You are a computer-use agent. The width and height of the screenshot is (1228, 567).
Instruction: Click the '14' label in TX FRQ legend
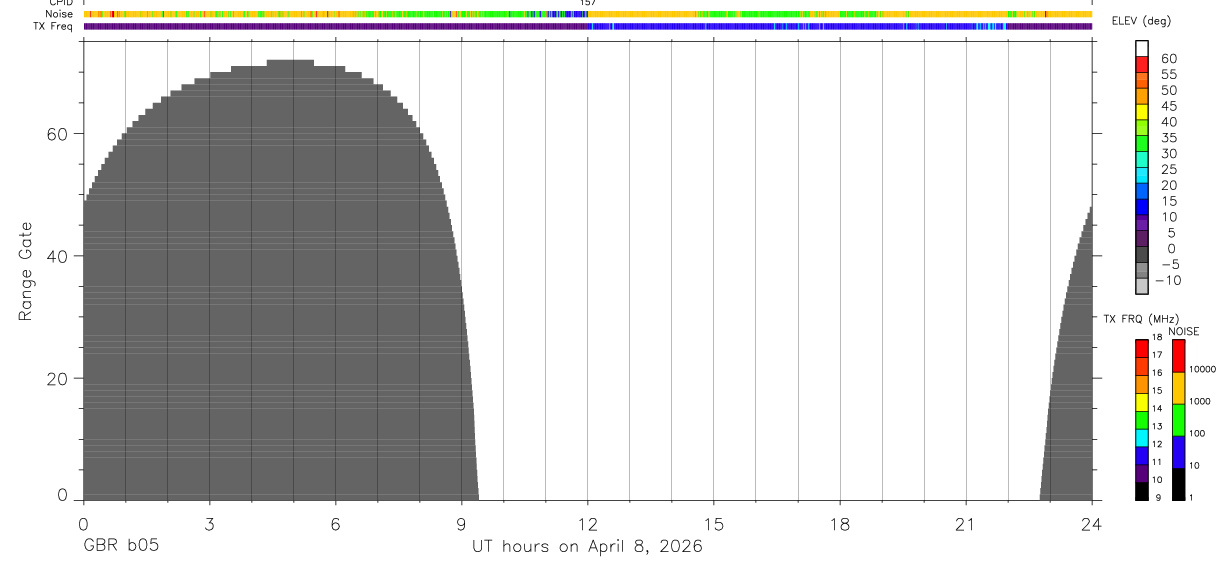click(1158, 408)
